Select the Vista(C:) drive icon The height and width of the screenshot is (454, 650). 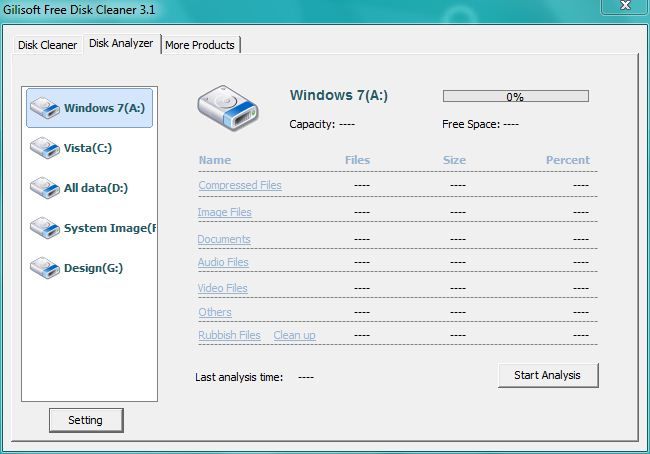pos(44,148)
